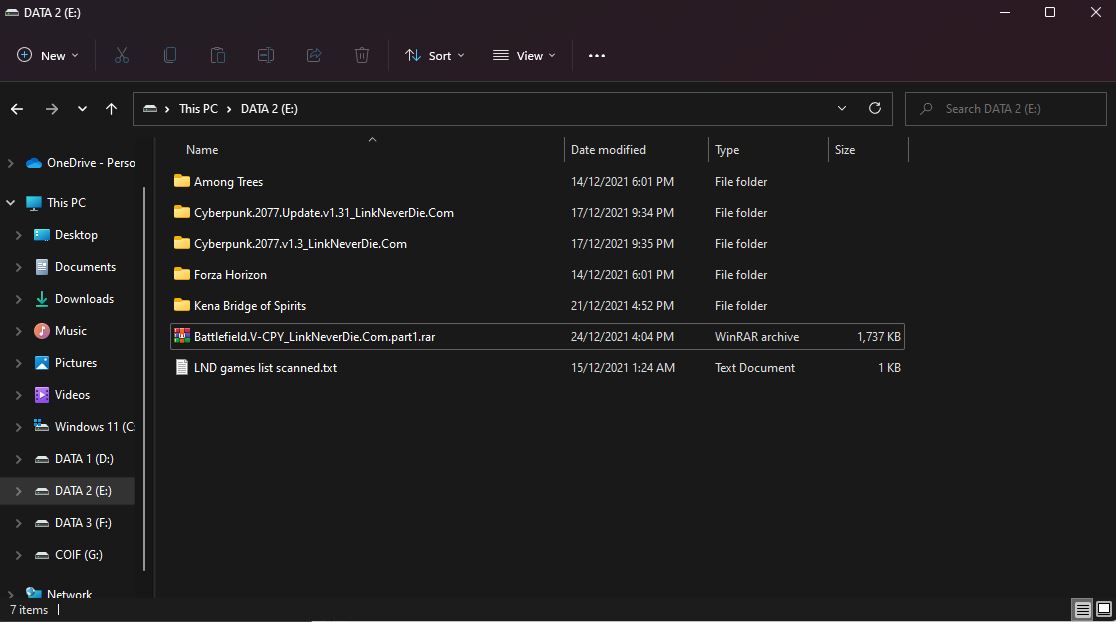This screenshot has height=622, width=1116.
Task: Open the See more ellipsis menu
Action: 597,55
